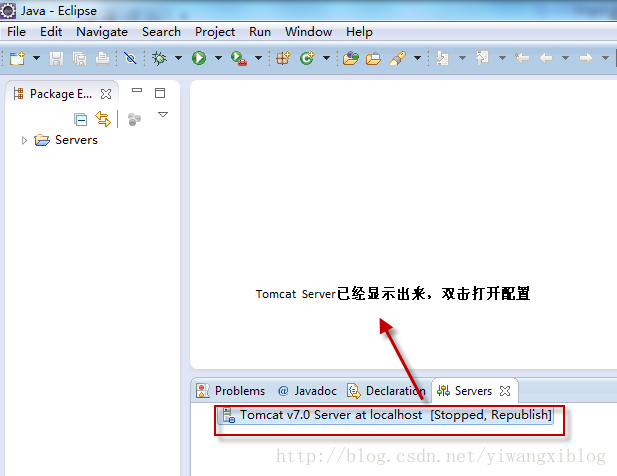This screenshot has height=476, width=617.
Task: Close the Servers view tab
Action: pos(505,391)
